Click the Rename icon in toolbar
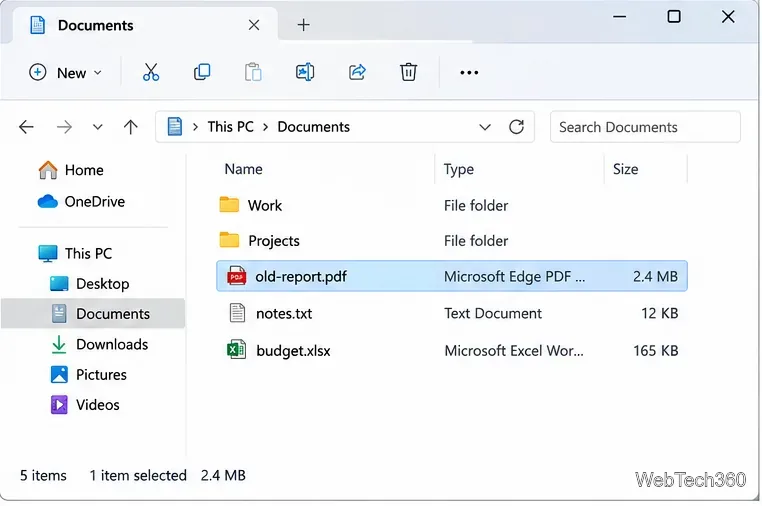Image resolution: width=762 pixels, height=506 pixels. point(305,72)
